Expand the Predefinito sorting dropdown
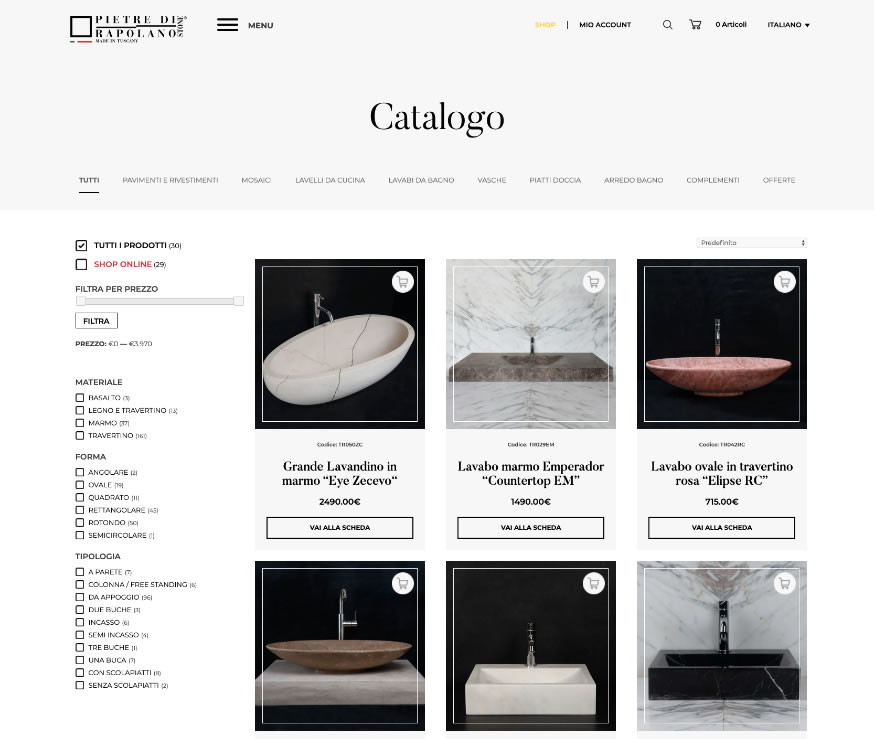The image size is (874, 739). [x=751, y=242]
